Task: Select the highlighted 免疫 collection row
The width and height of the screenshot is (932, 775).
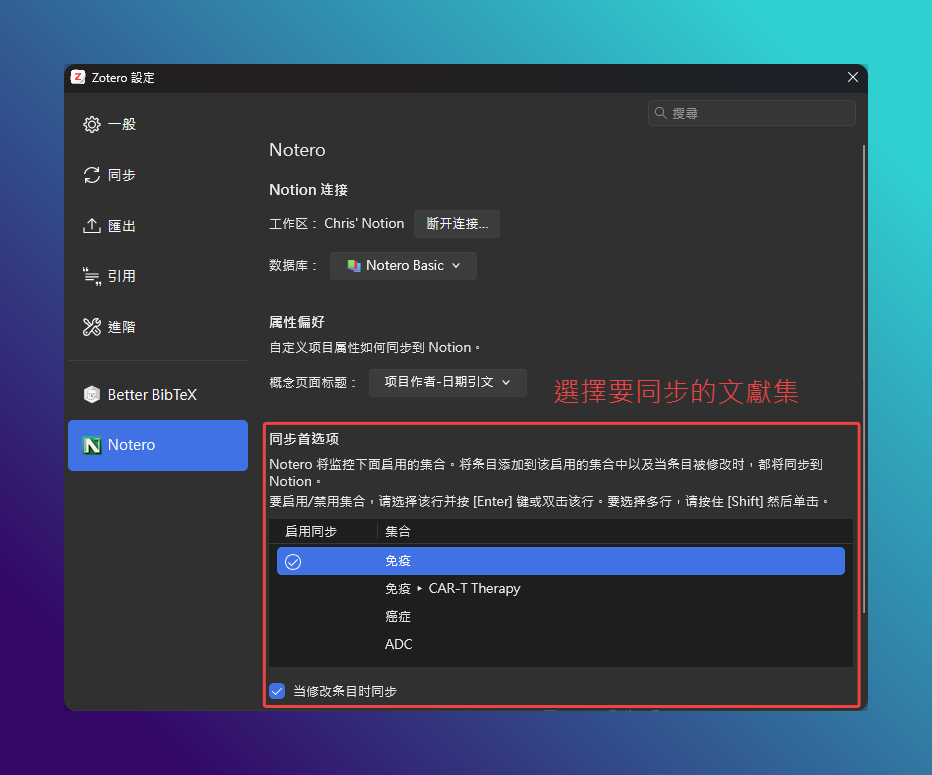Action: (x=561, y=561)
